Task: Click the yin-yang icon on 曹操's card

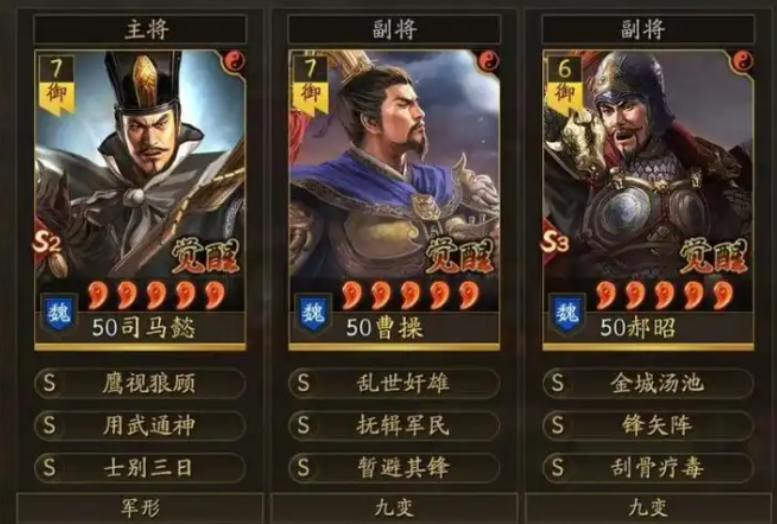Action: click(488, 61)
